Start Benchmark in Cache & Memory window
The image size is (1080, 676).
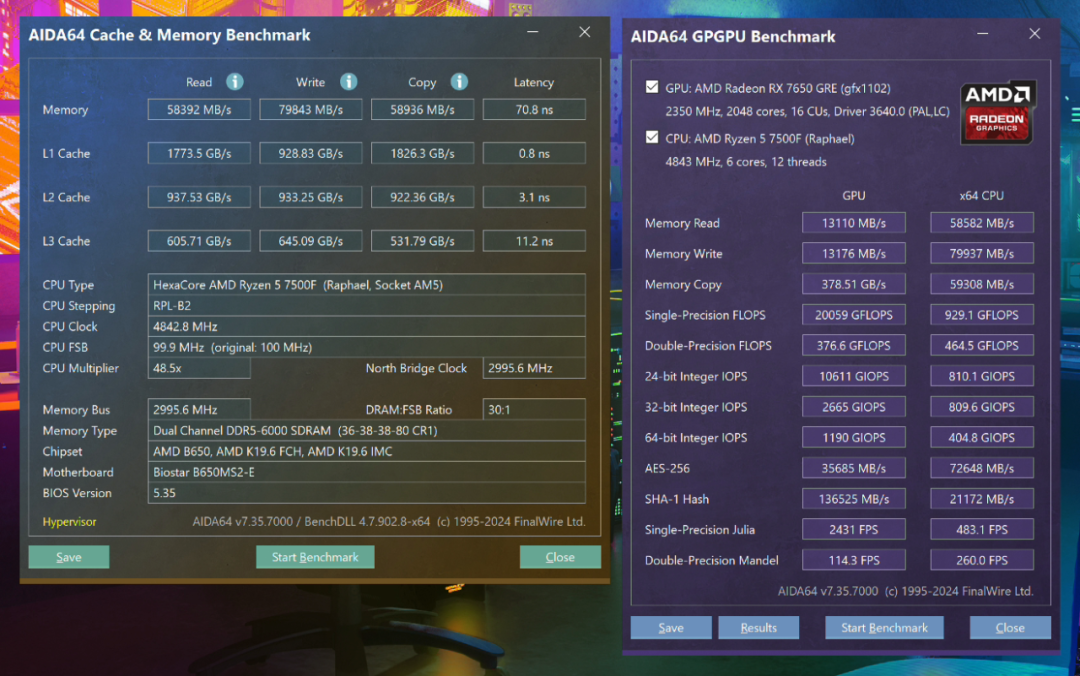coord(315,557)
